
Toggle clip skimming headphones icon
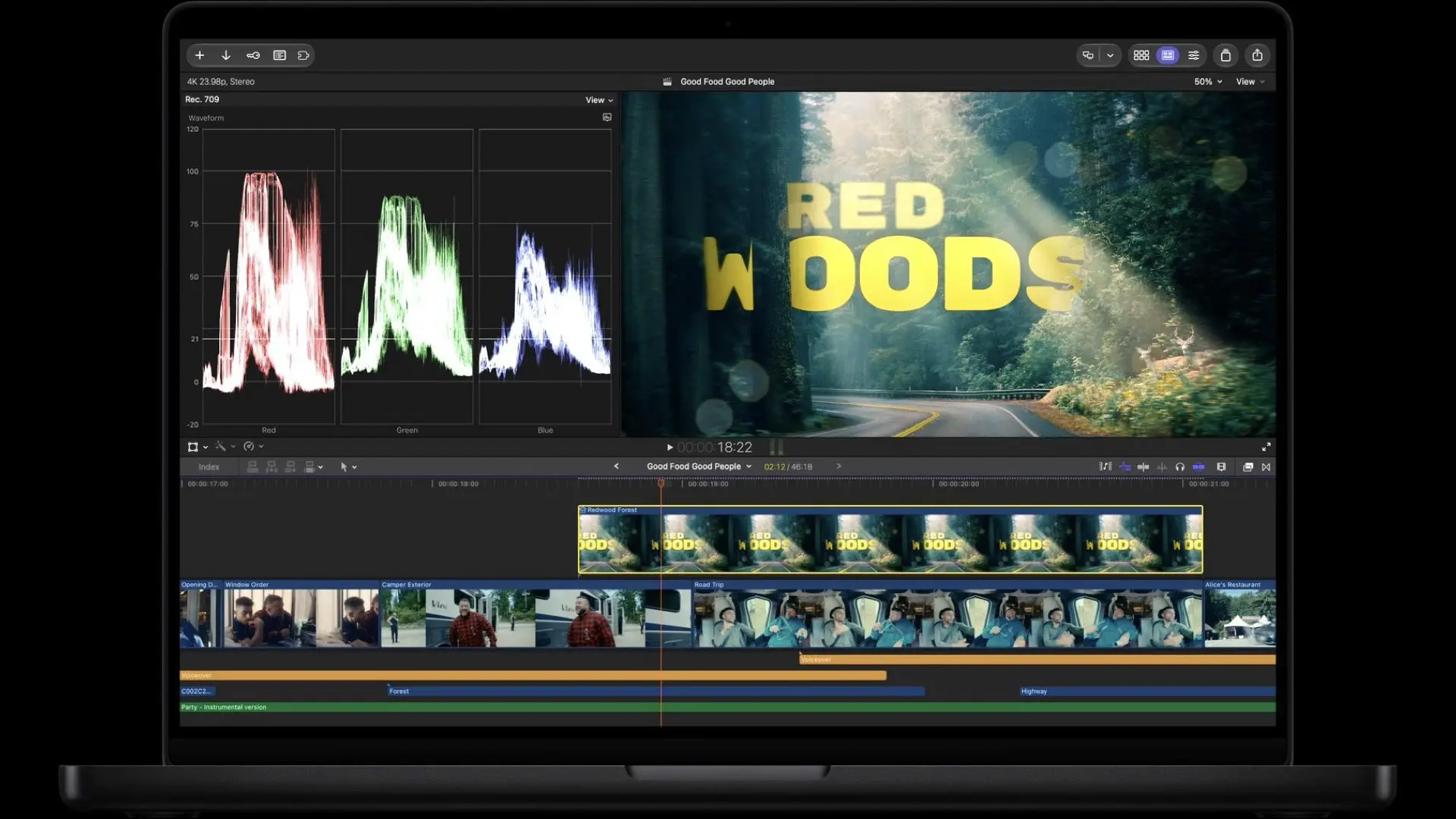click(x=1180, y=467)
